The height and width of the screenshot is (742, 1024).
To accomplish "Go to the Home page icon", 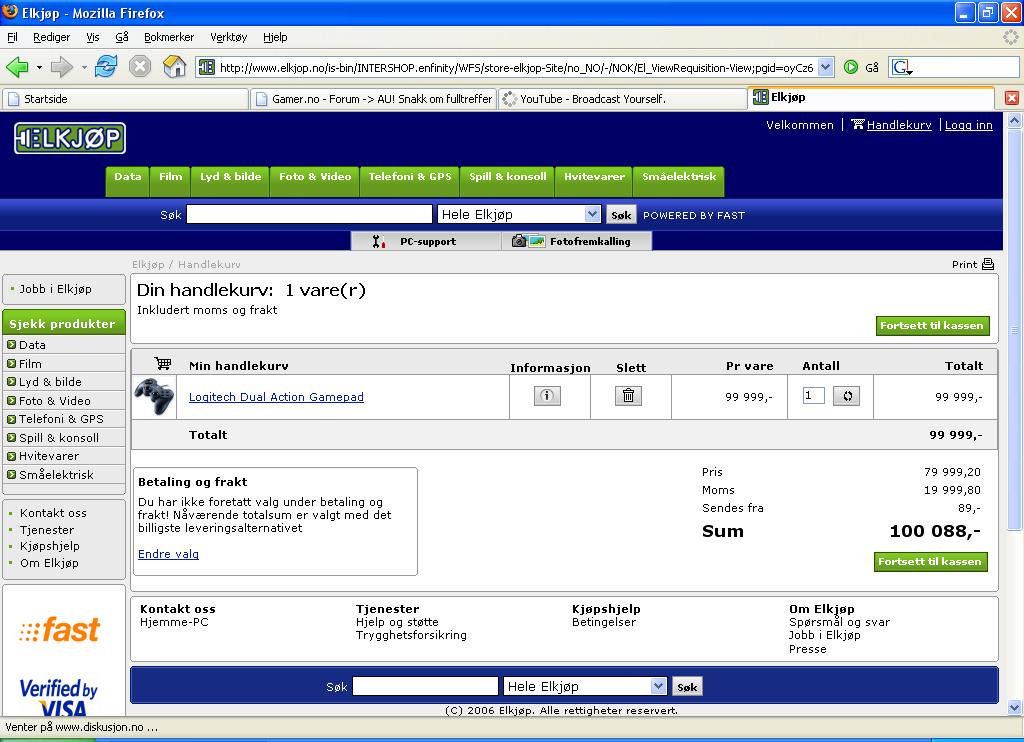I will pos(174,66).
